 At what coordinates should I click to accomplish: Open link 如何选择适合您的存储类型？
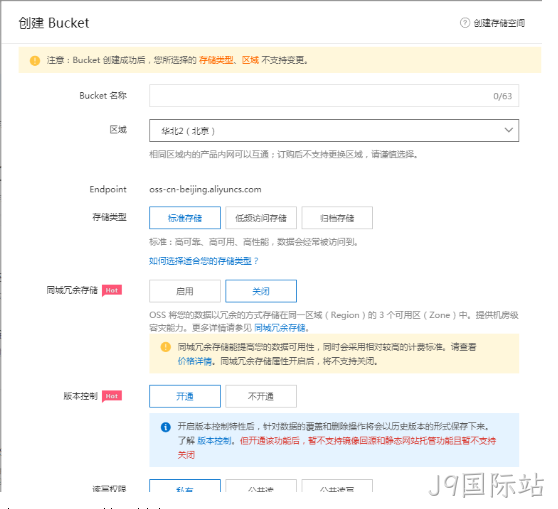click(204, 261)
